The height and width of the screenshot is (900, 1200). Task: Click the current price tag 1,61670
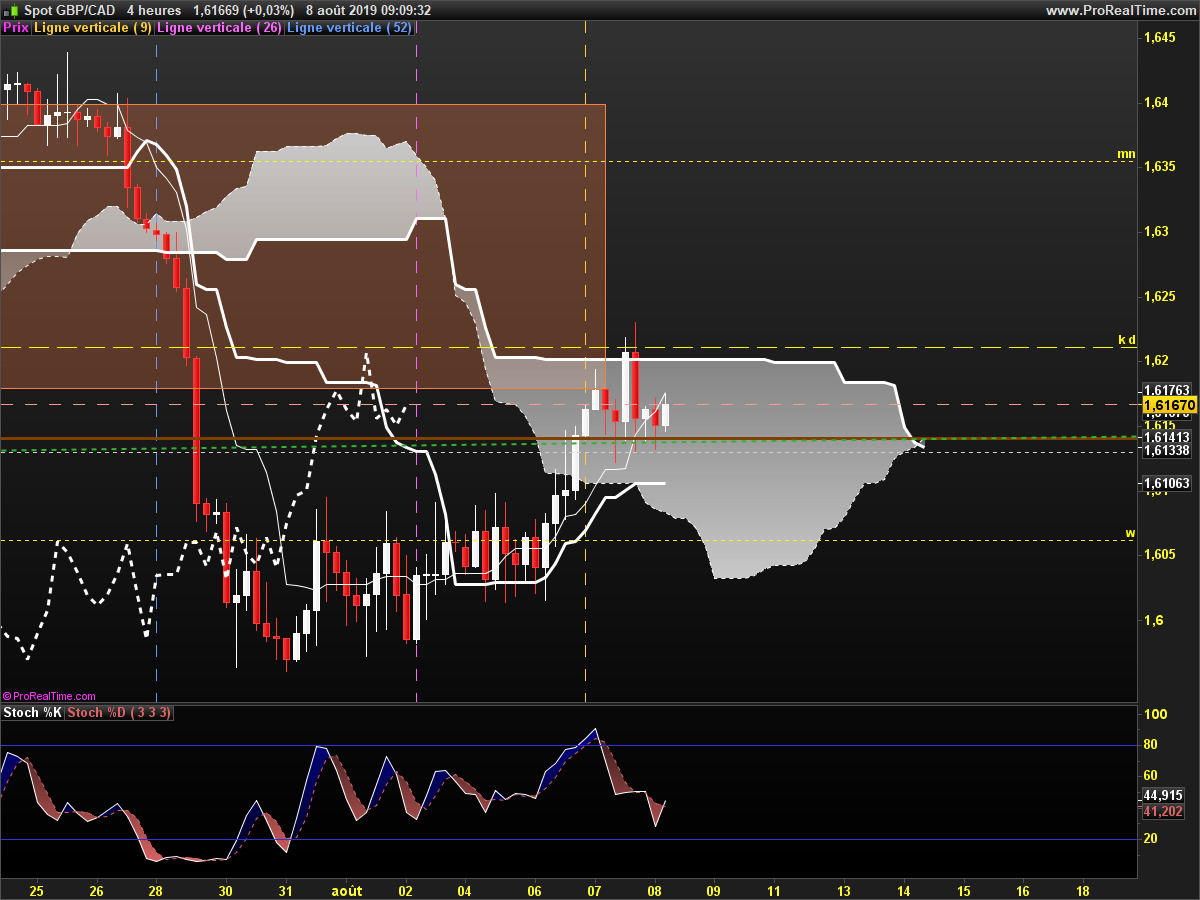click(1169, 405)
